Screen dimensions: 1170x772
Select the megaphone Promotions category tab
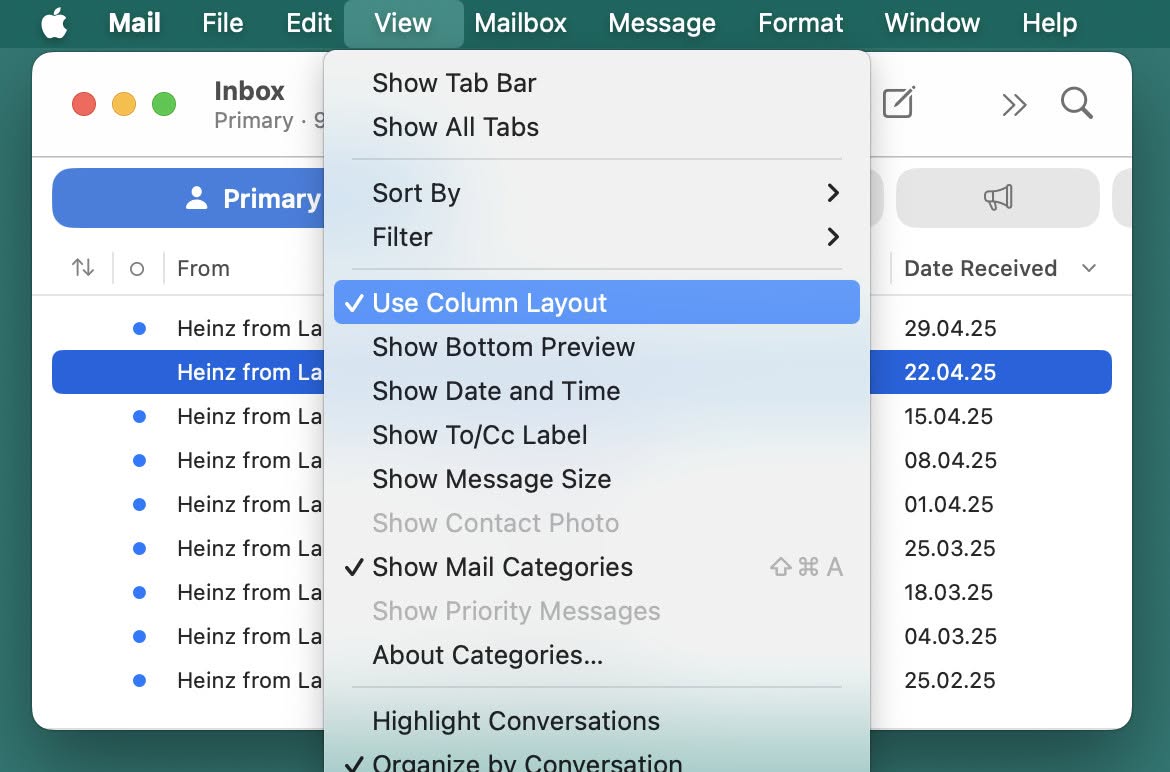pyautogui.click(x=998, y=198)
